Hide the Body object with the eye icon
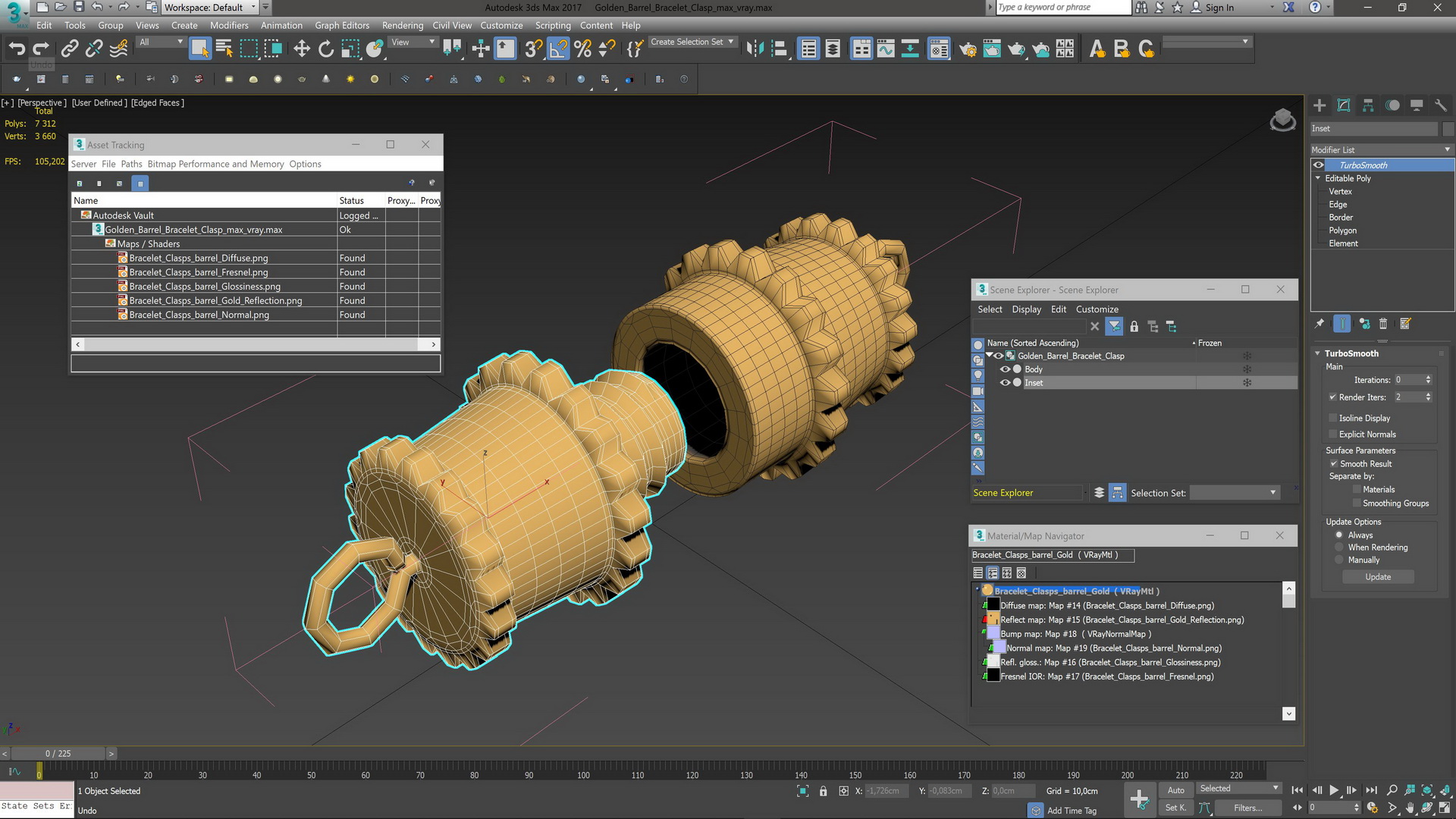The image size is (1456, 819). [1005, 369]
